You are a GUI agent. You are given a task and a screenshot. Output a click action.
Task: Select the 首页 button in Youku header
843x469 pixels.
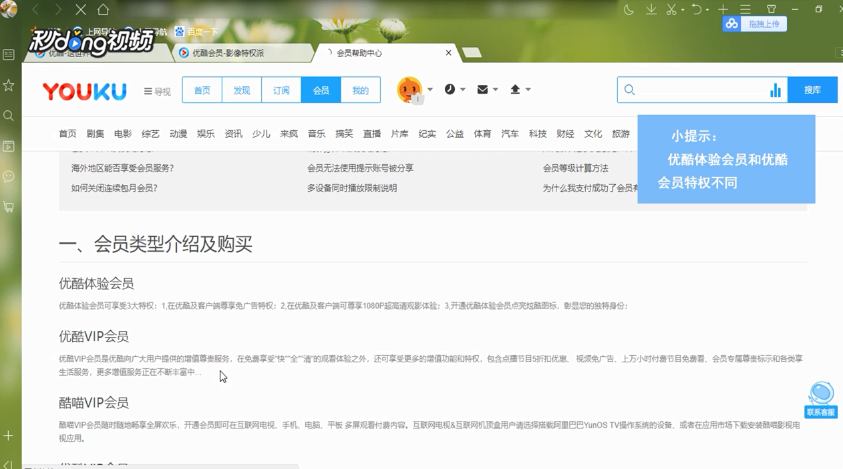click(202, 90)
